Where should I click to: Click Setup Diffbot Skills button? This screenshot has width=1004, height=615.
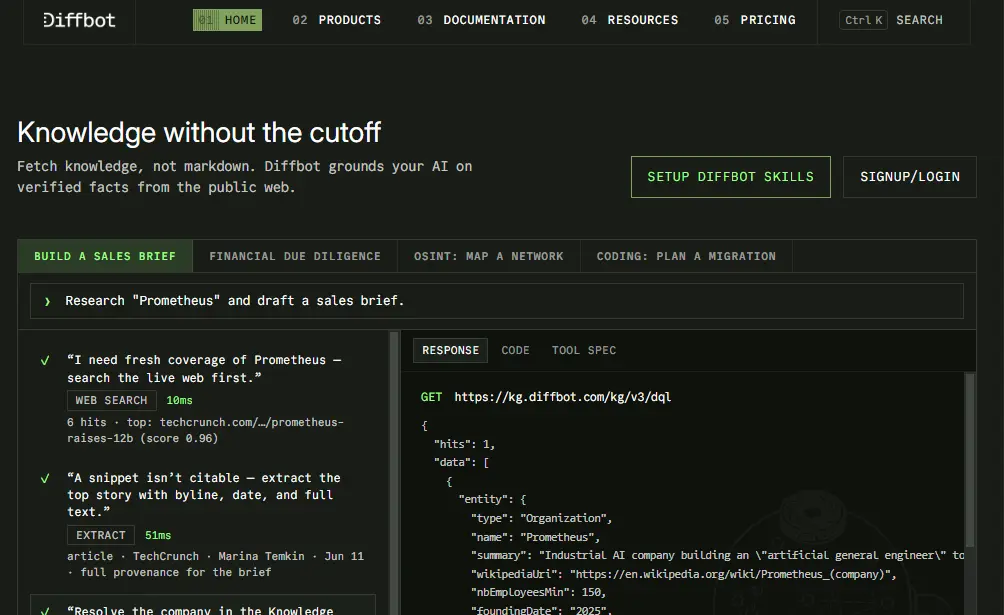[x=731, y=177]
